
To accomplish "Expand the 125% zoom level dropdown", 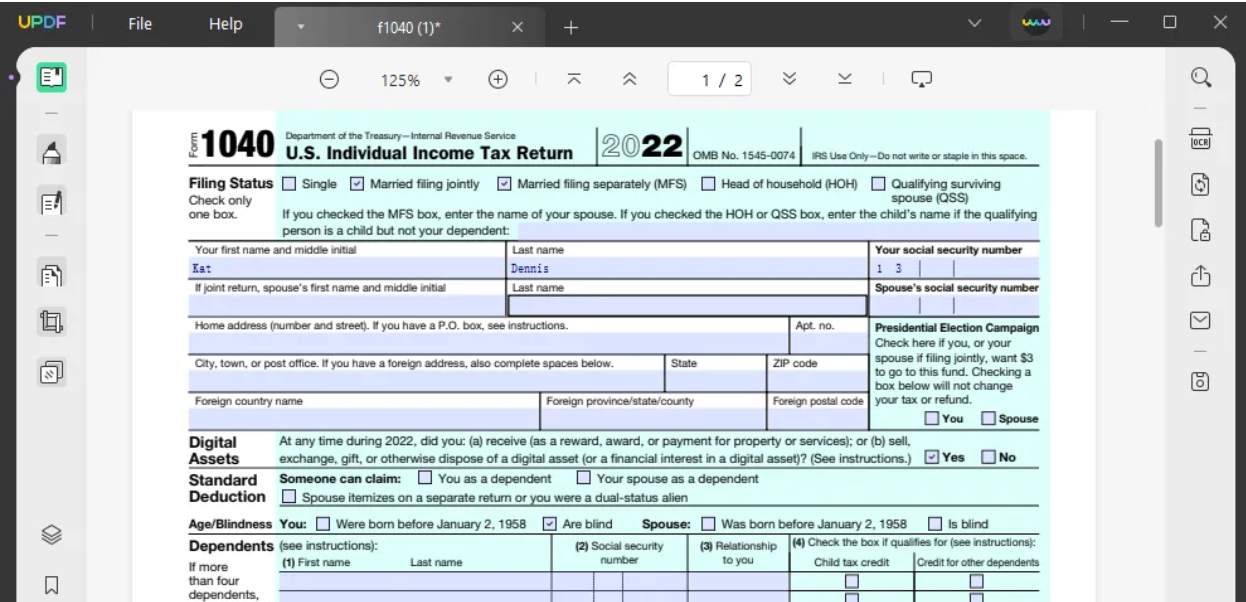I will pos(449,80).
